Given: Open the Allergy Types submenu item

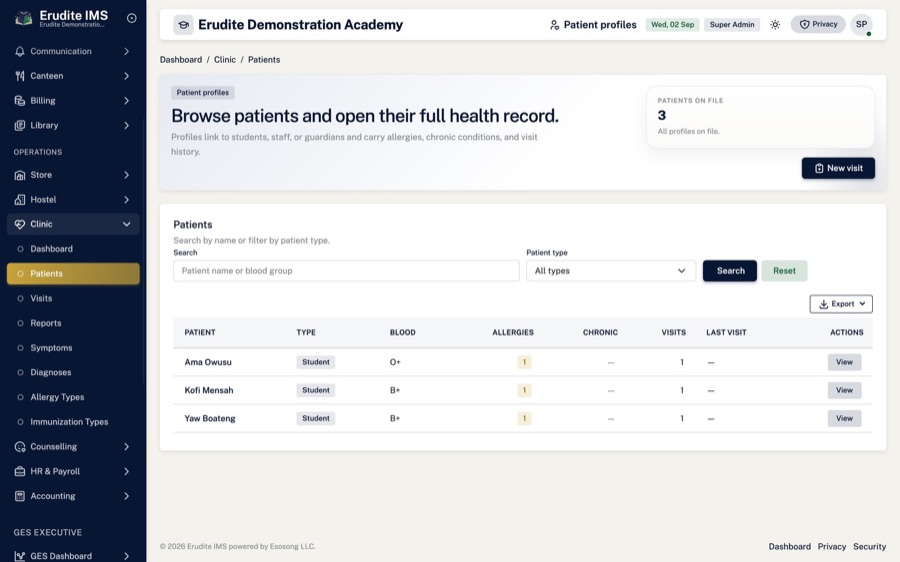Looking at the screenshot, I should 73,397.
